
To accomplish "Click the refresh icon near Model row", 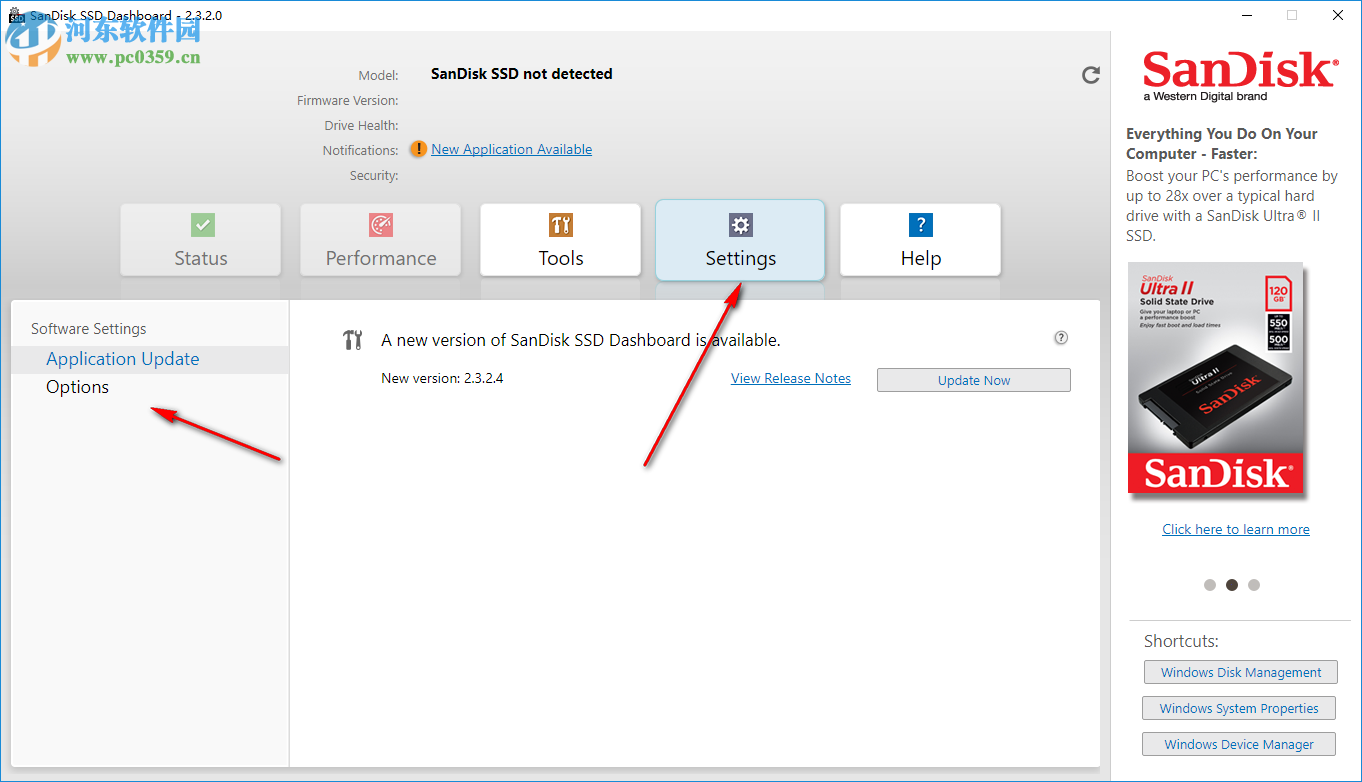I will [x=1091, y=74].
